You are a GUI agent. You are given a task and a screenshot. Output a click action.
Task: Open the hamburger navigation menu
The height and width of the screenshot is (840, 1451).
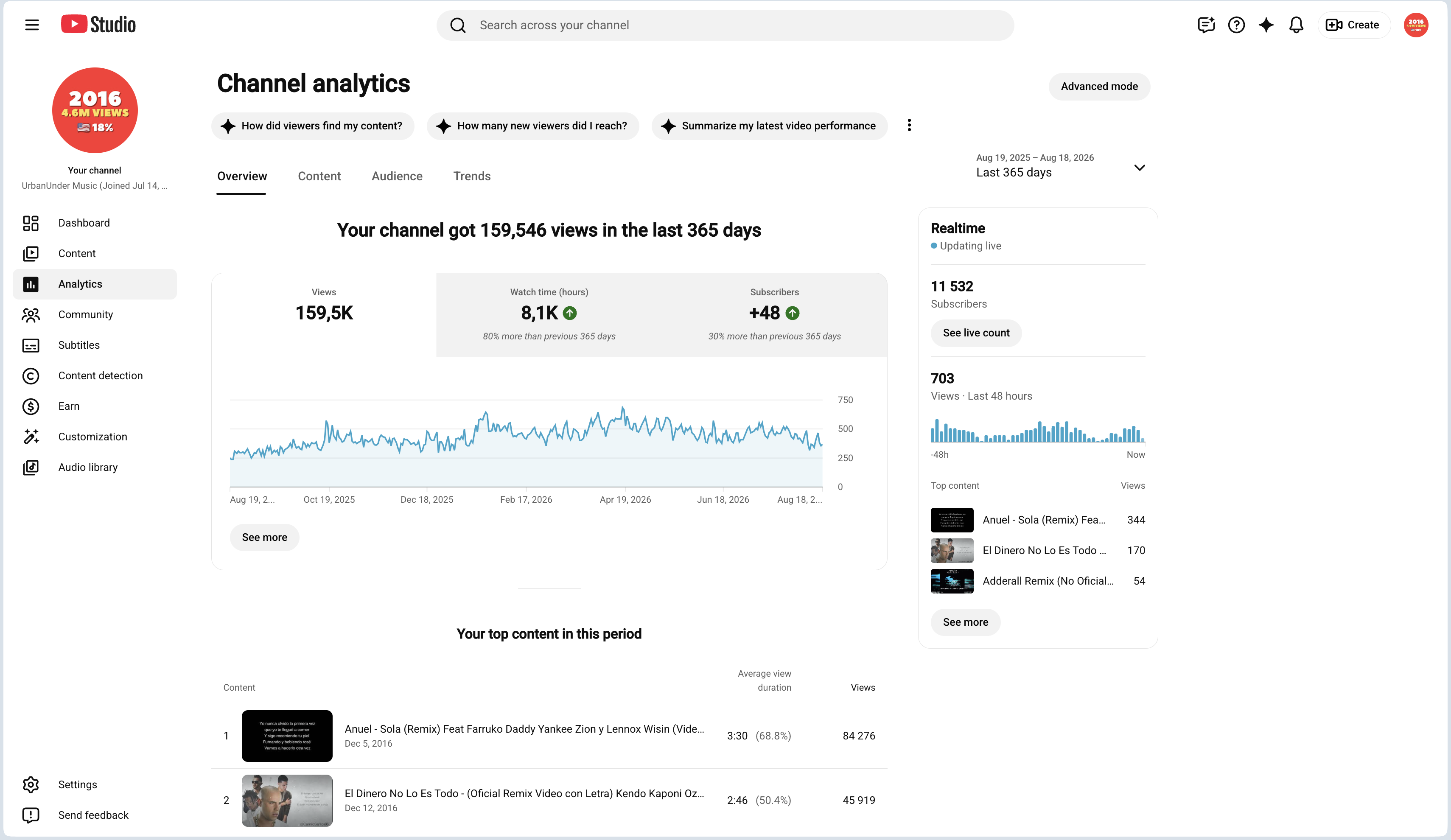click(x=32, y=25)
